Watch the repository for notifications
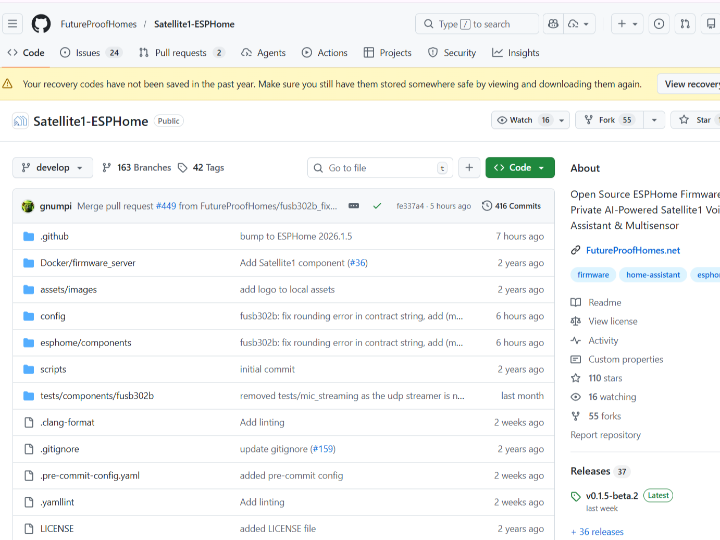Viewport: 720px width, 540px height. click(522, 120)
